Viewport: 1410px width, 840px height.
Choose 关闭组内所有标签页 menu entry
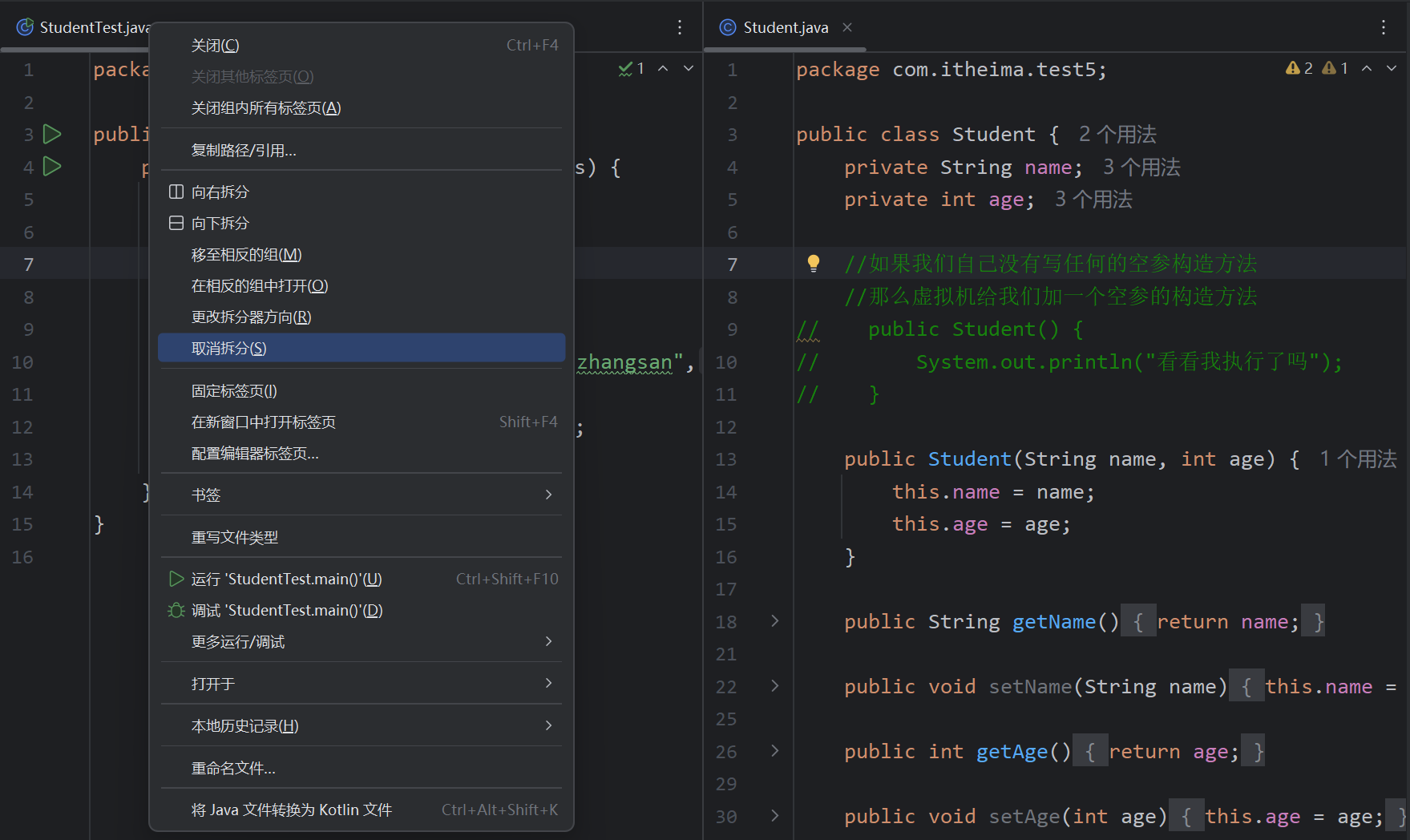pos(362,108)
